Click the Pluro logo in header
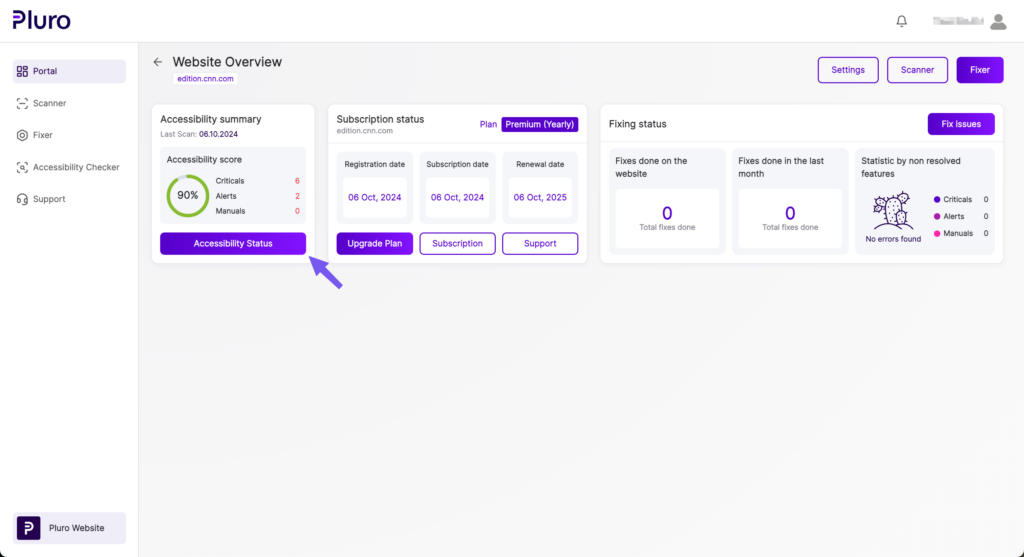 click(x=42, y=20)
